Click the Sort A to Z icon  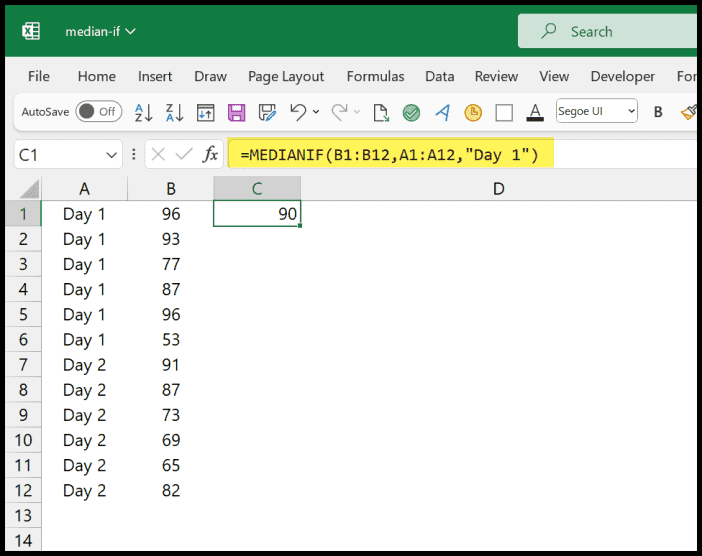(143, 112)
